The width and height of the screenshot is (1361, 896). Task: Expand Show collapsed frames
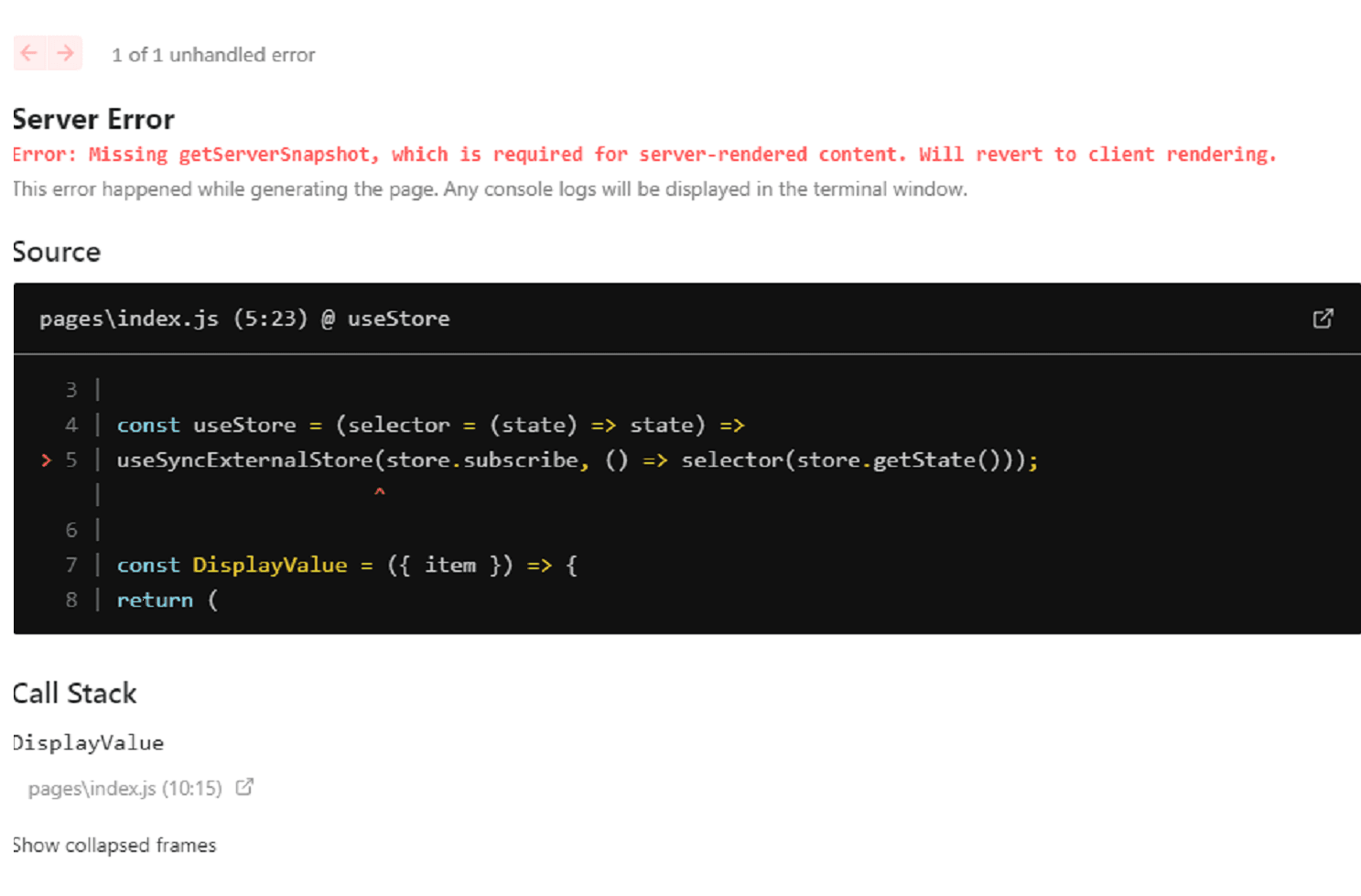[114, 845]
